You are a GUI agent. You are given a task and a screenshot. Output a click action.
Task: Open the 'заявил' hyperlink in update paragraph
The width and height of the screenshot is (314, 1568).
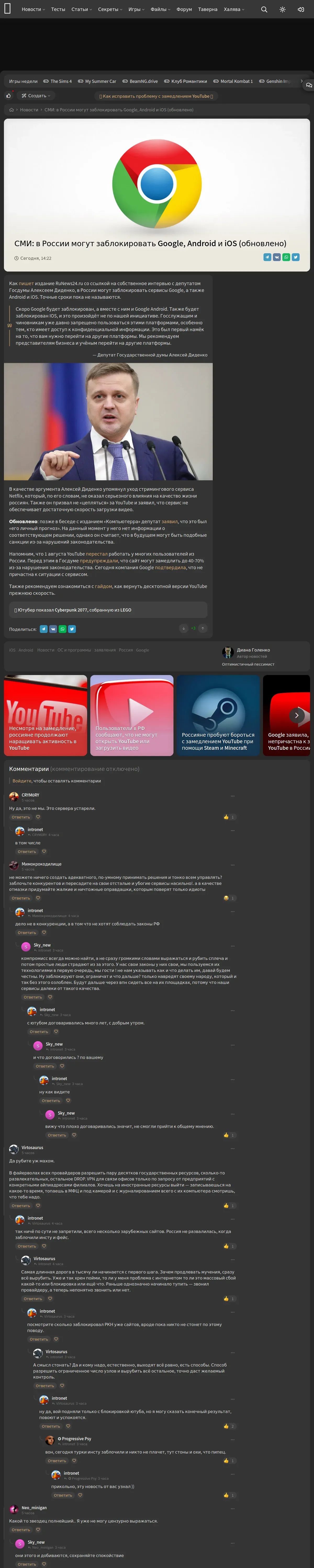170,522
